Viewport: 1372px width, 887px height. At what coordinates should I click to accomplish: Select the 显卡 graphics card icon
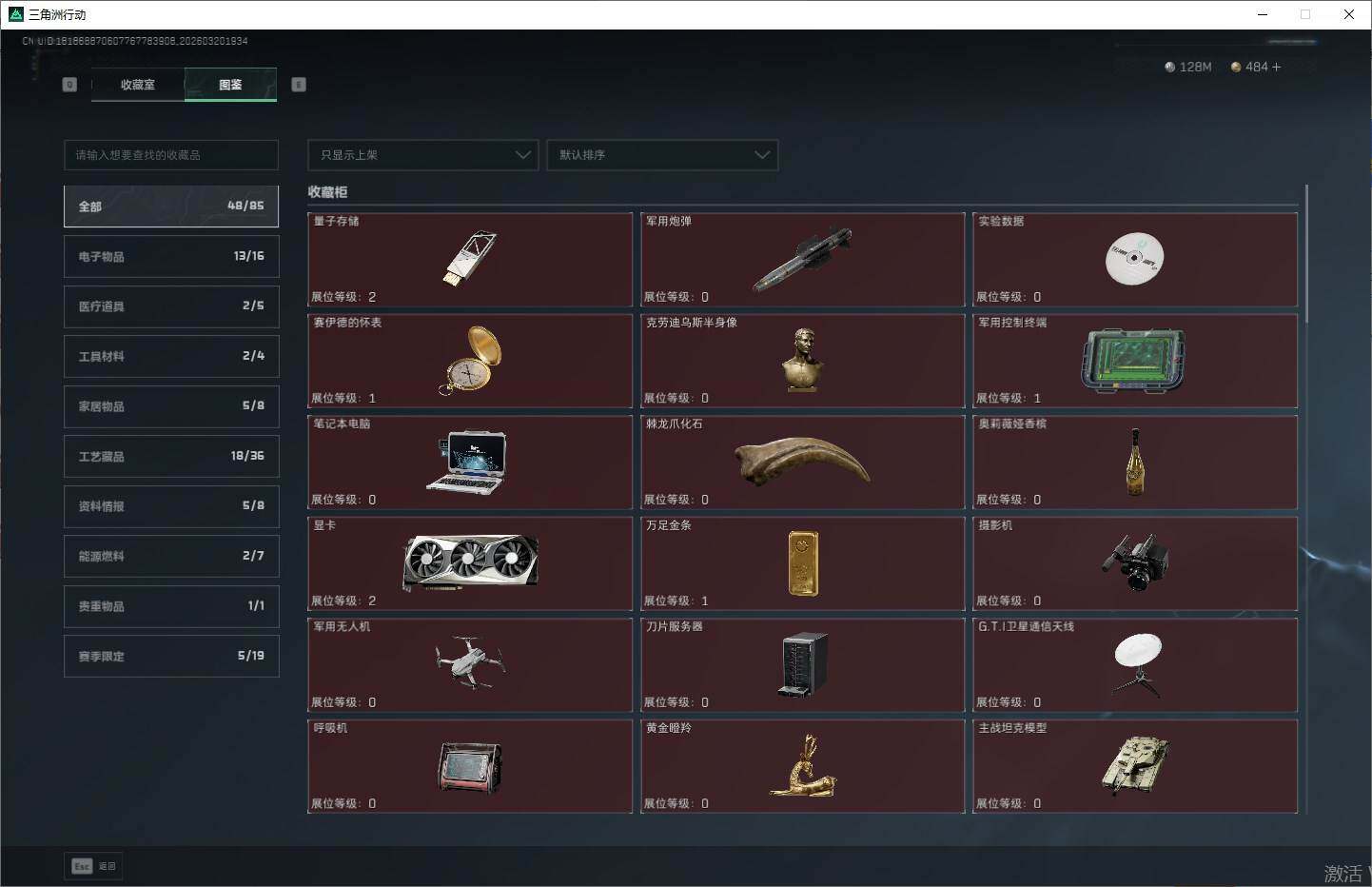[471, 562]
